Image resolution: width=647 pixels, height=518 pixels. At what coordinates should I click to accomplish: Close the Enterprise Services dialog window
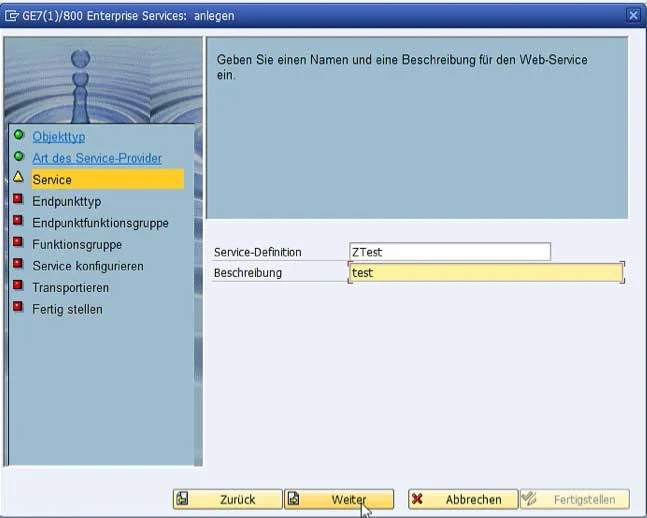click(x=632, y=15)
